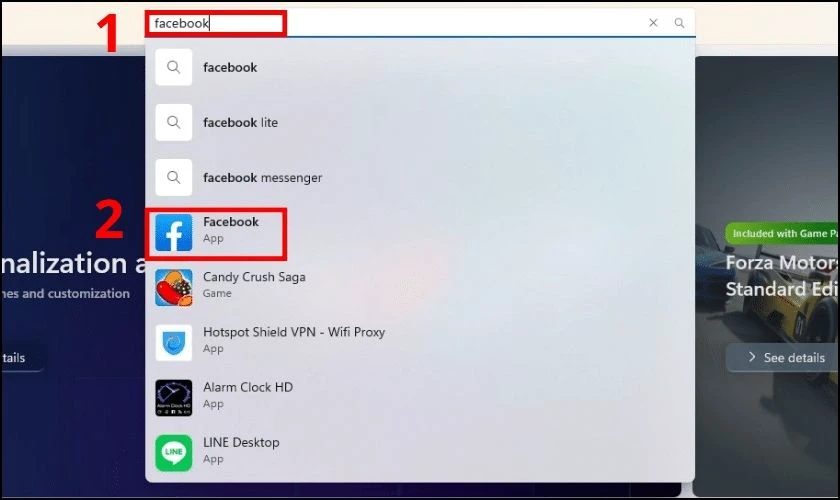This screenshot has height=500, width=840.
Task: Open the Facebook app icon result
Action: pos(174,233)
